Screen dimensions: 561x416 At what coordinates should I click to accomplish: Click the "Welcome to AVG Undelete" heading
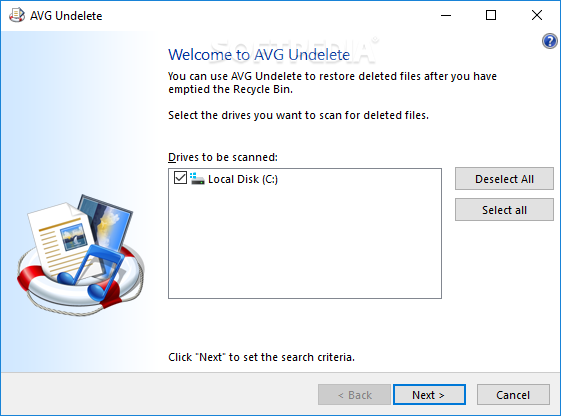pyautogui.click(x=259, y=55)
